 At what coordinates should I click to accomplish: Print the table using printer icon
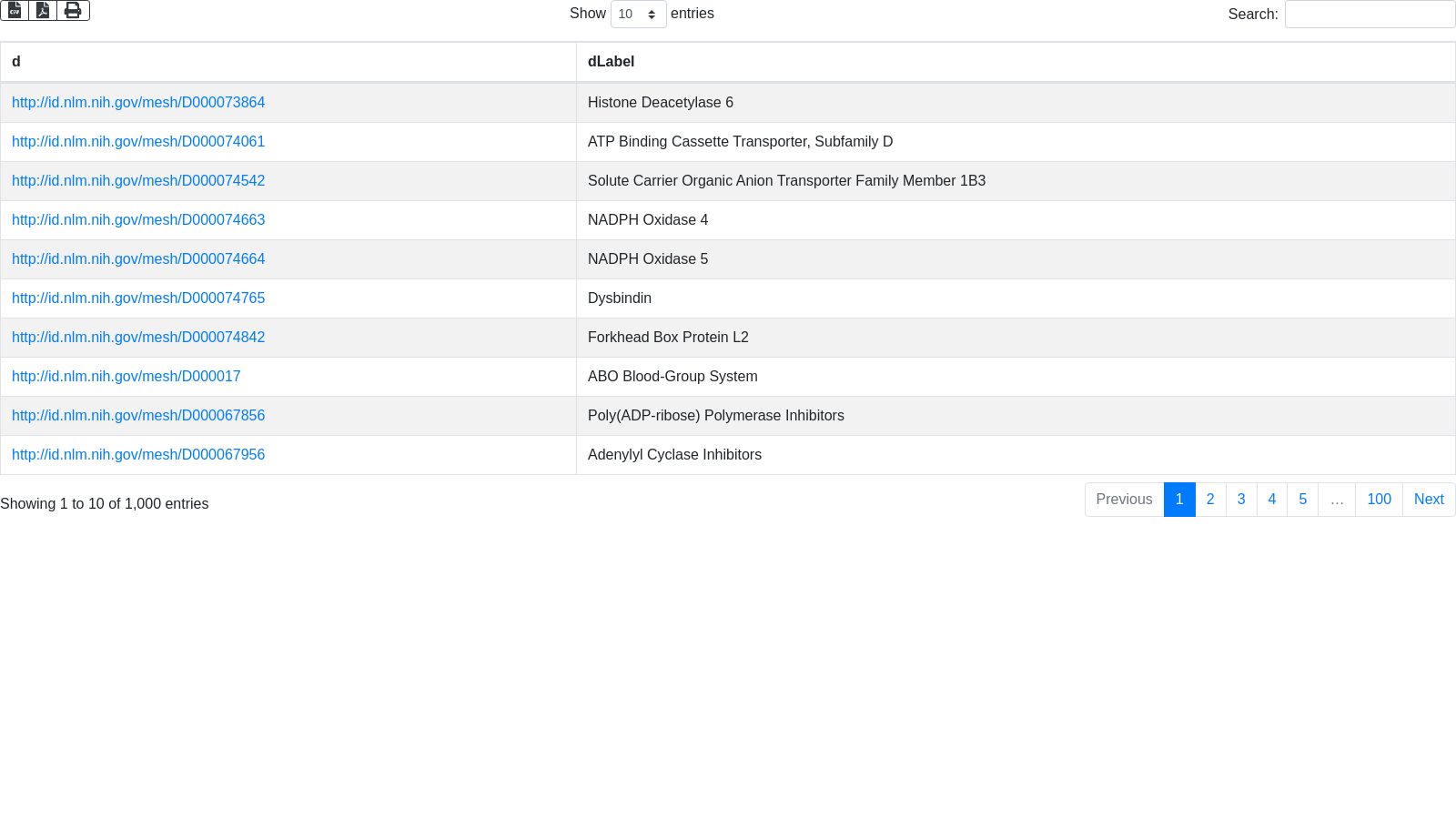click(73, 10)
